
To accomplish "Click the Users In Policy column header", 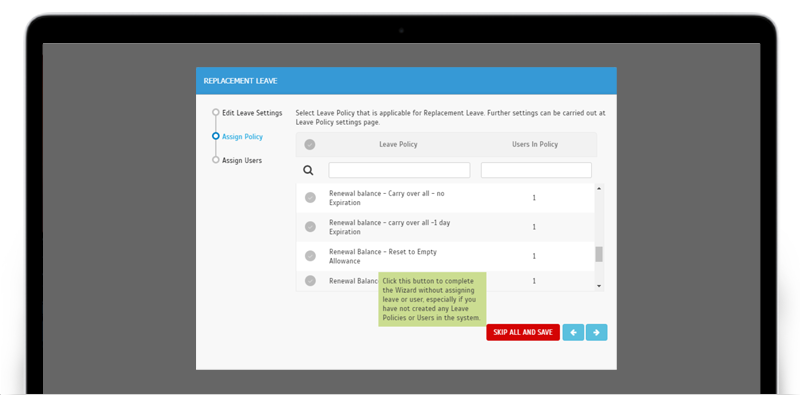I will coord(535,144).
